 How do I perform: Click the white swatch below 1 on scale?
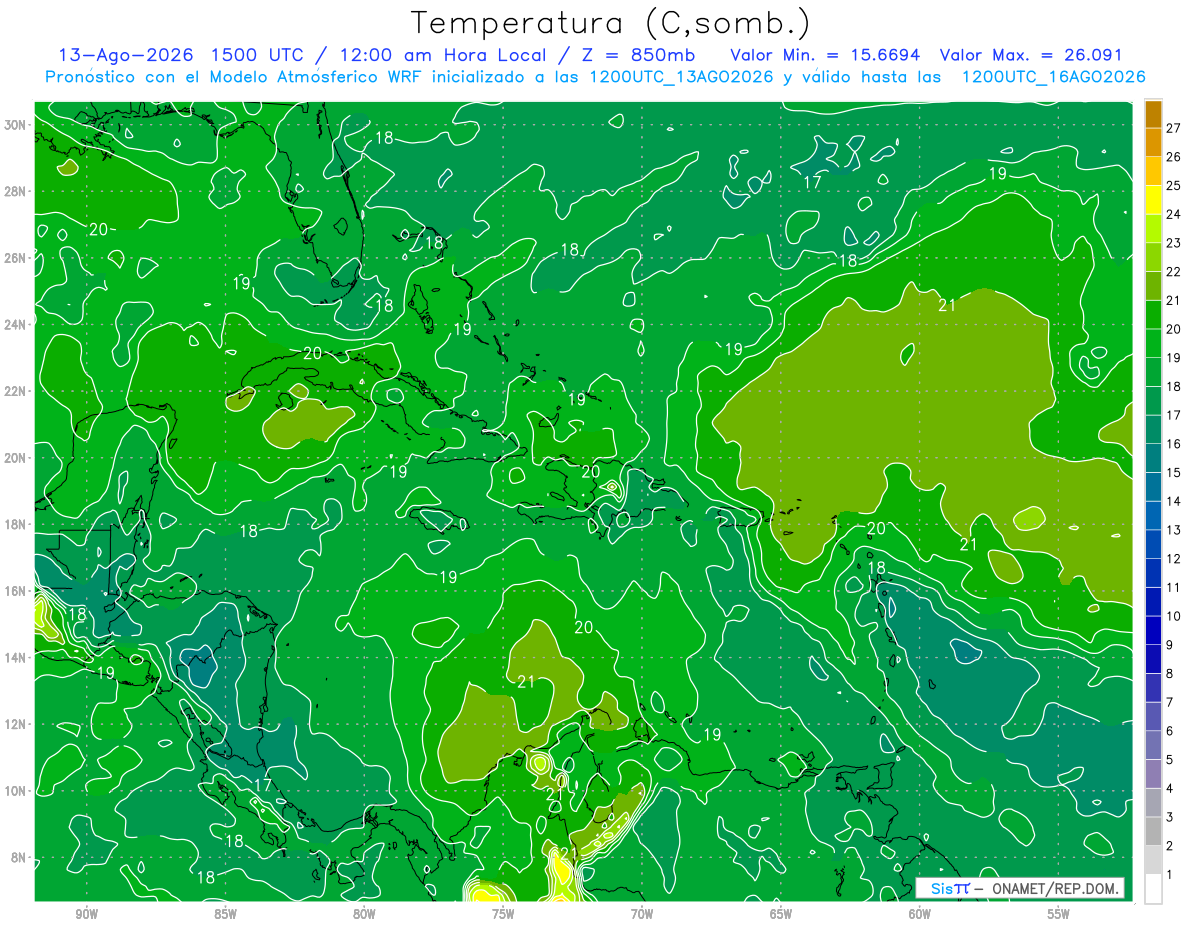click(1153, 889)
